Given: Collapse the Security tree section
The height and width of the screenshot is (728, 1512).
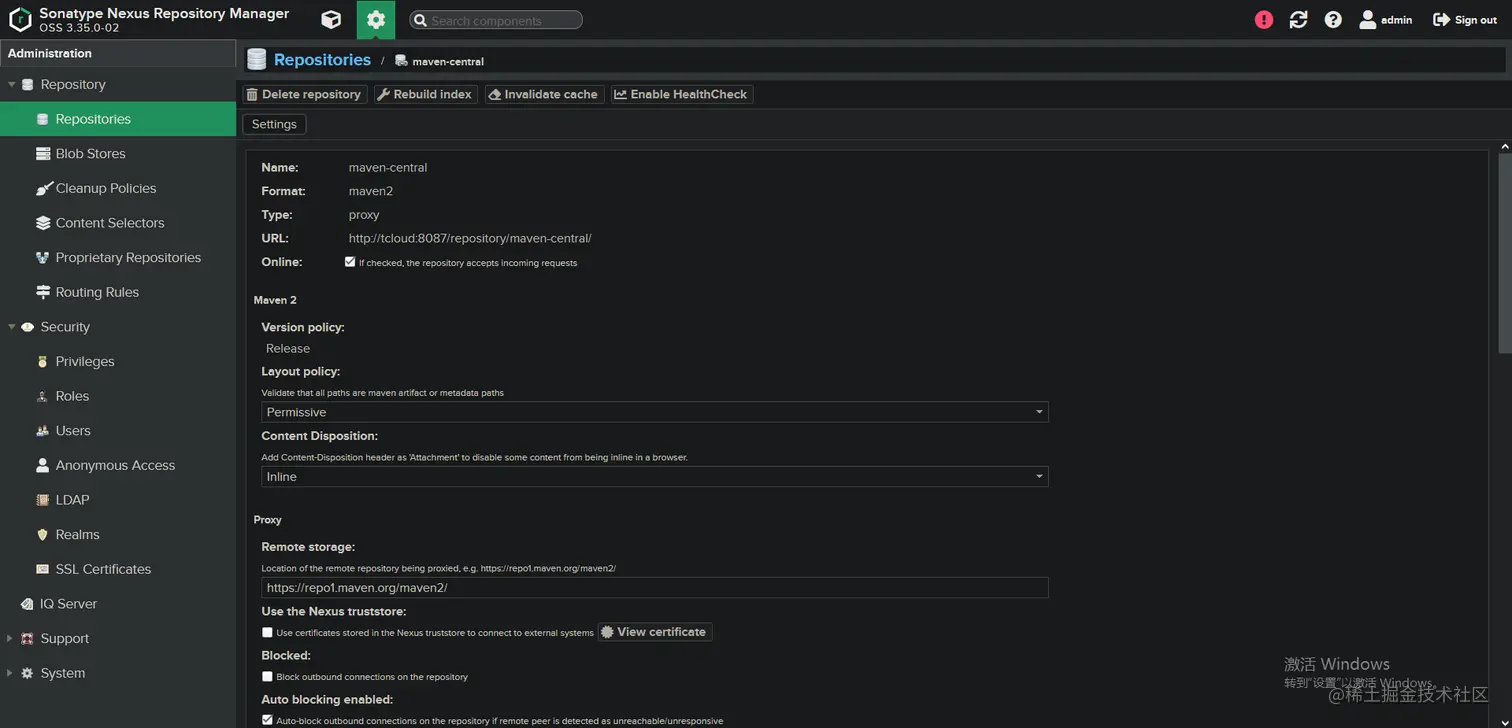Looking at the screenshot, I should [11, 327].
